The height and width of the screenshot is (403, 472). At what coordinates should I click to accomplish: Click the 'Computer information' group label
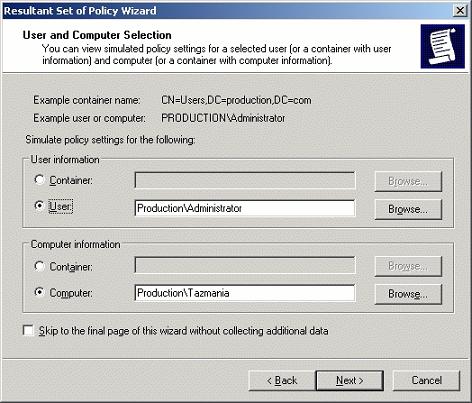point(75,244)
